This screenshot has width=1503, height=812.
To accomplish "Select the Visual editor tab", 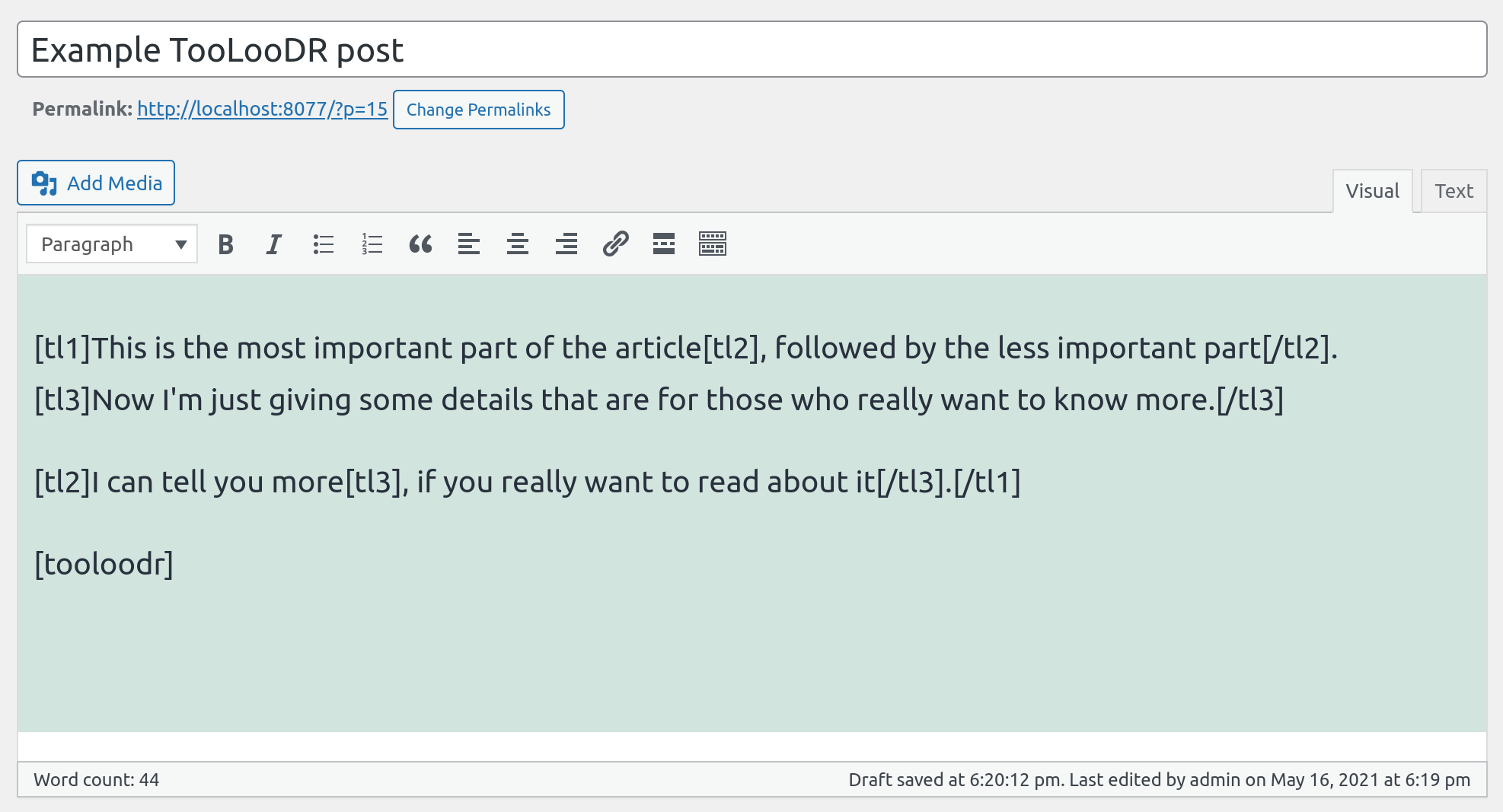I will tap(1372, 191).
